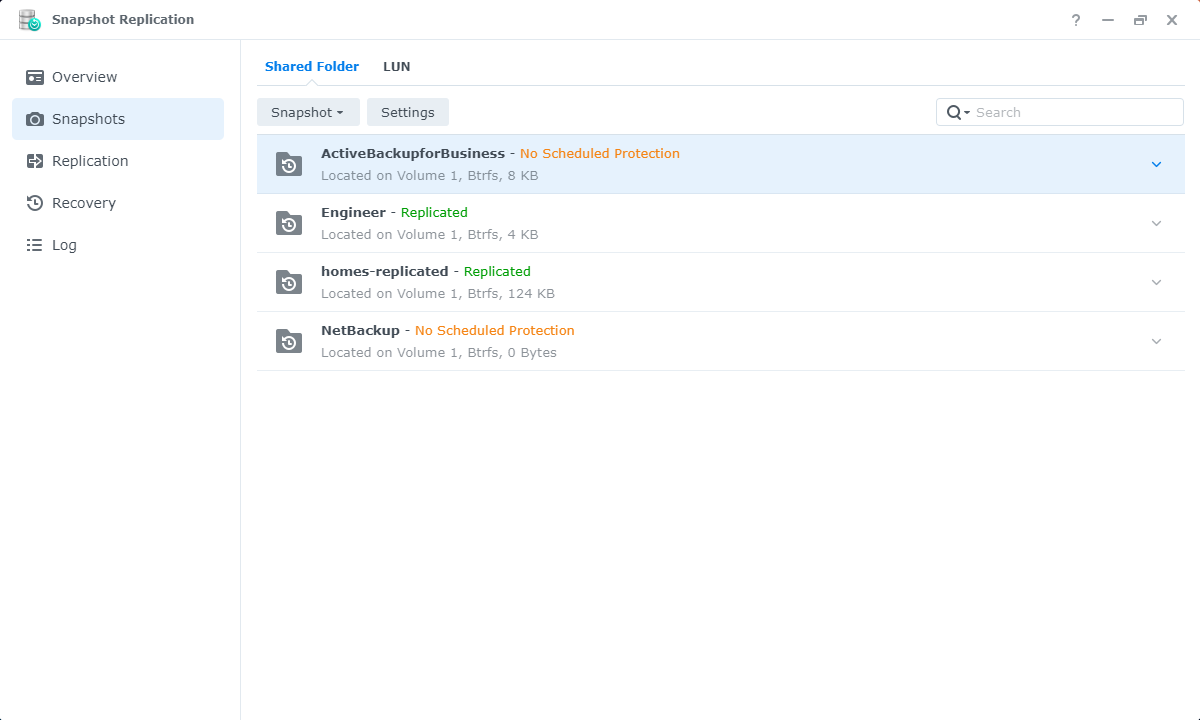Click the Settings button
Image resolution: width=1200 pixels, height=720 pixels.
(408, 112)
